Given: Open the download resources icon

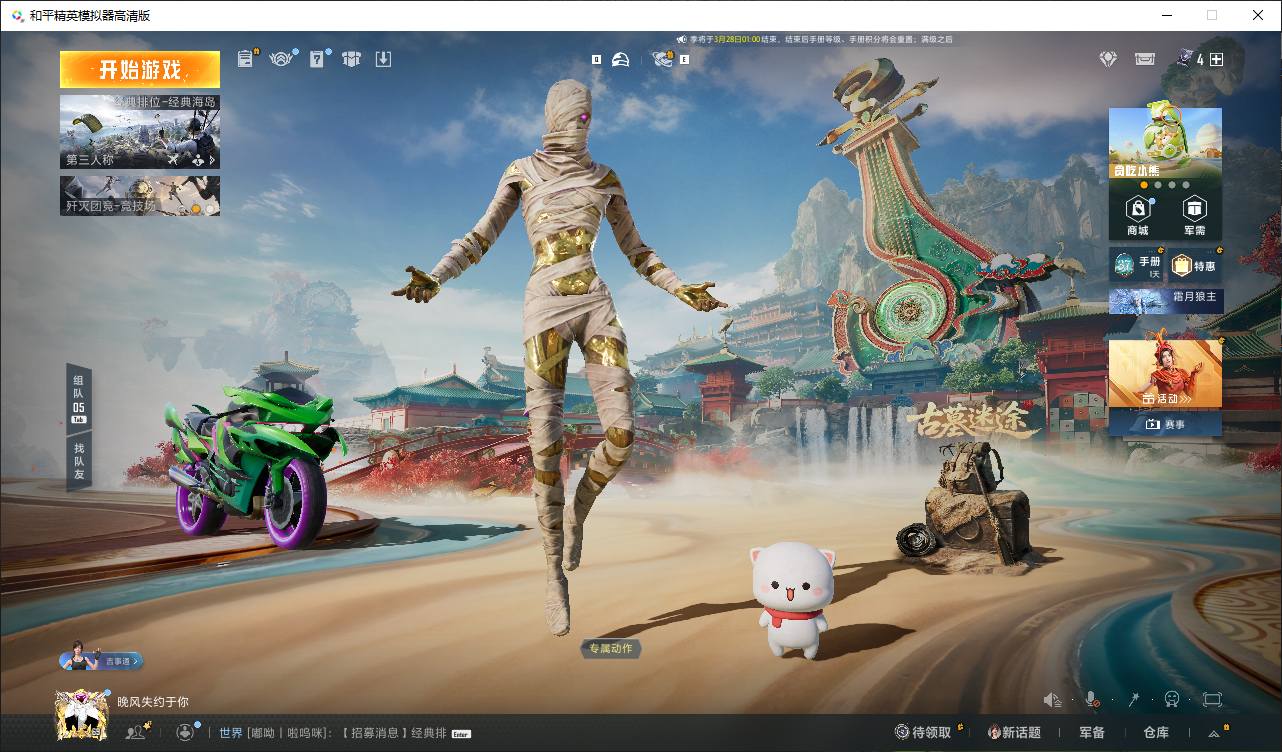Looking at the screenshot, I should (x=383, y=59).
